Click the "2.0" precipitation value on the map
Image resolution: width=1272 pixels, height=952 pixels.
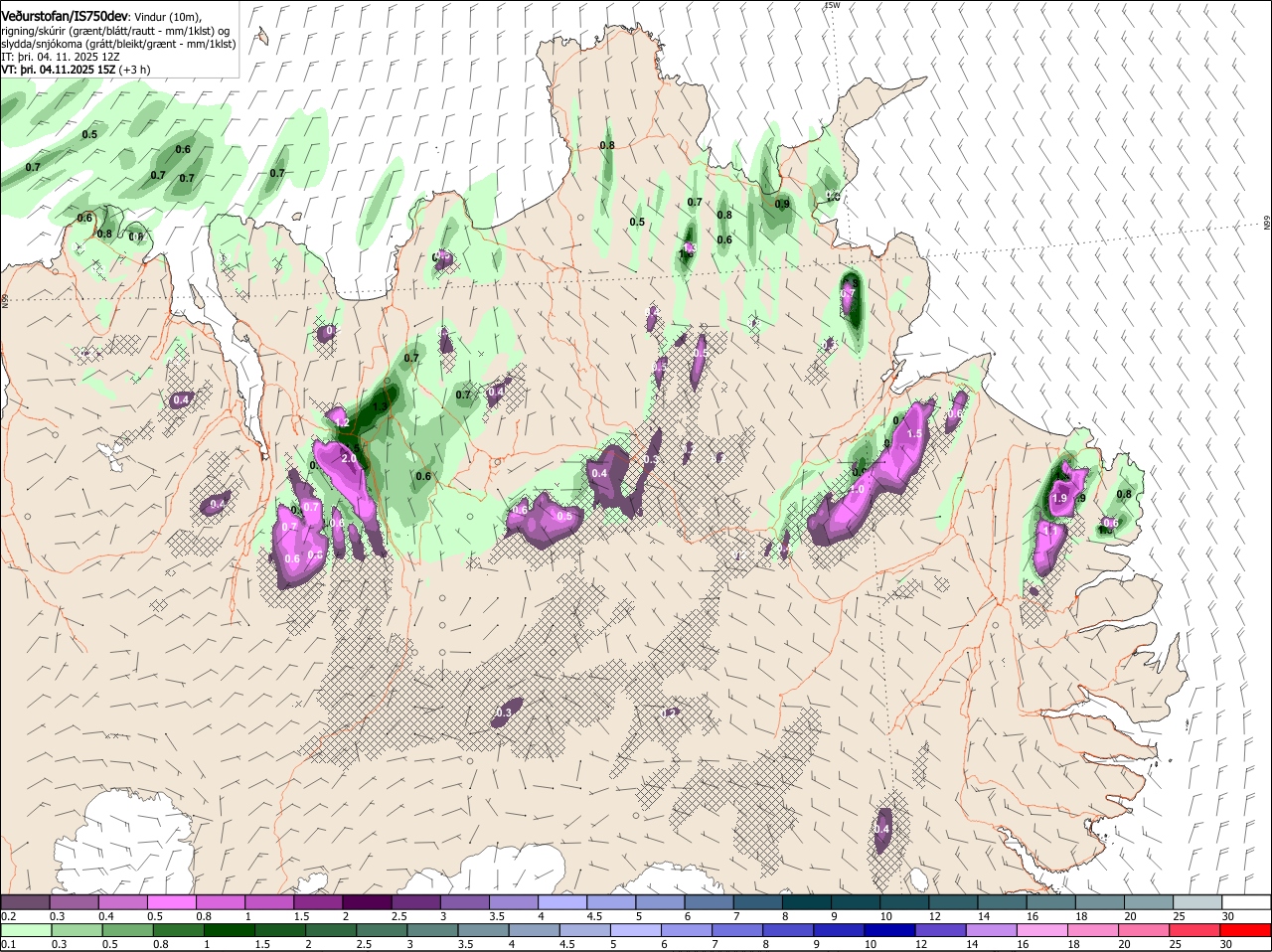349,459
